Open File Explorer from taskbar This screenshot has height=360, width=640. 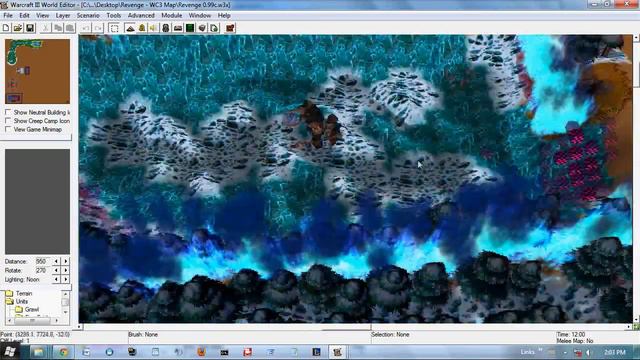coord(39,352)
